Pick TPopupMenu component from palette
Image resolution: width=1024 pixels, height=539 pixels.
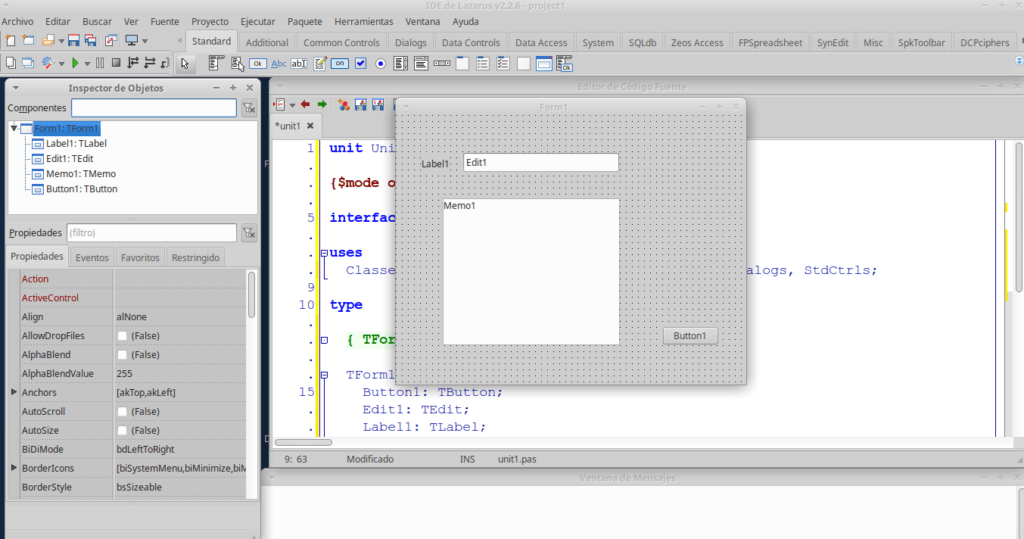click(237, 64)
